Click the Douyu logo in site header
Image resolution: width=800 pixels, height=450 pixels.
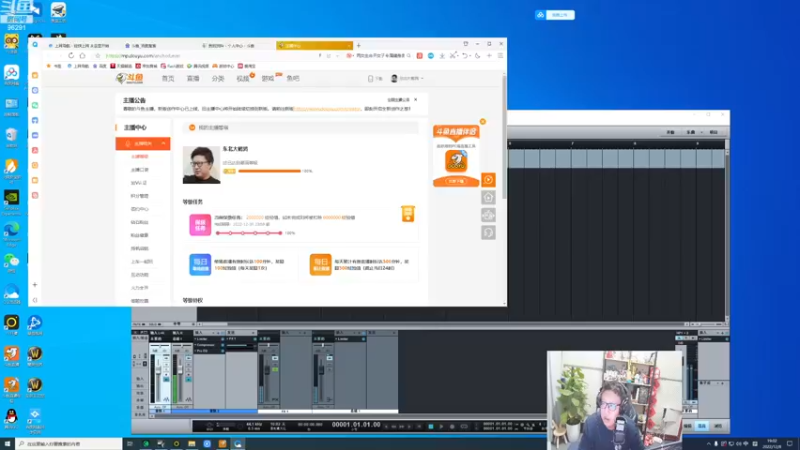point(130,79)
